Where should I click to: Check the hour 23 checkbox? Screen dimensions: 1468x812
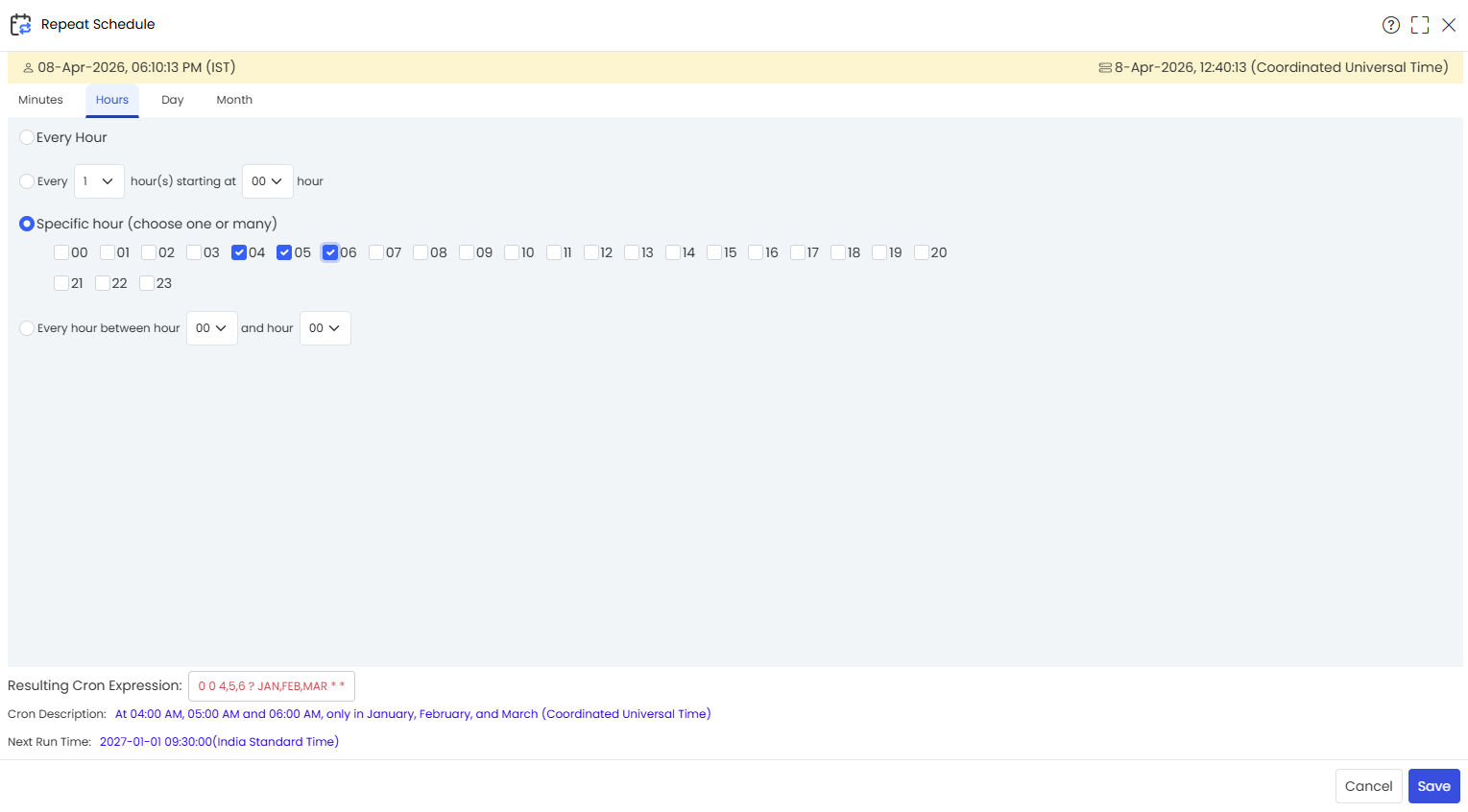pyautogui.click(x=147, y=283)
